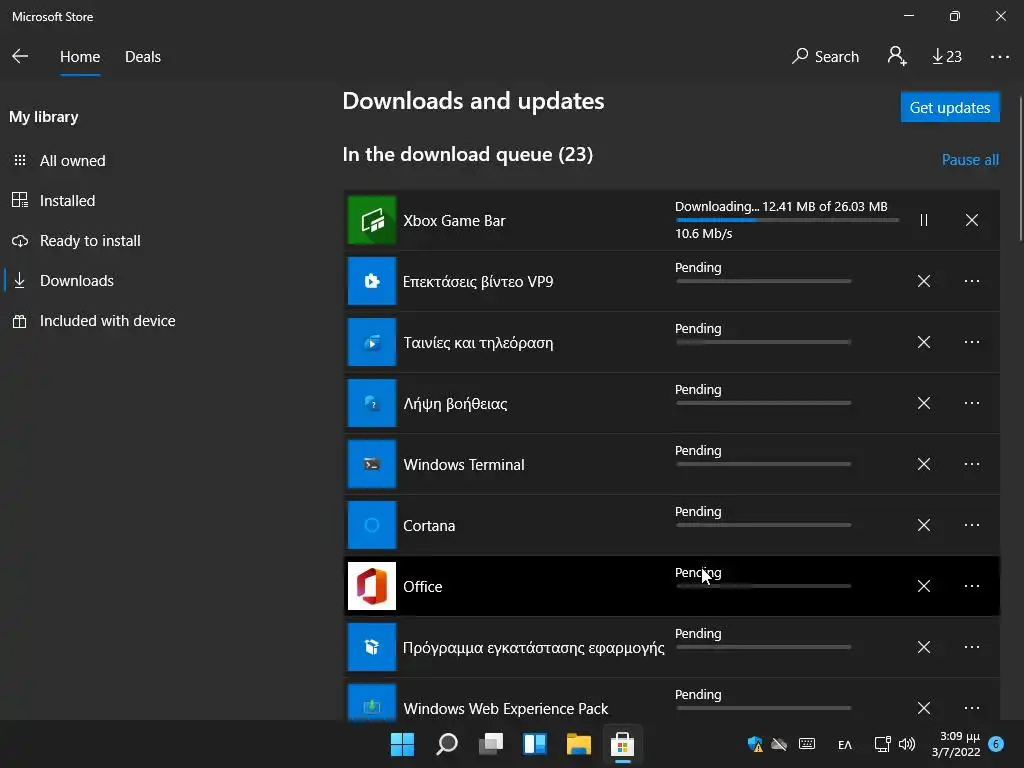Image resolution: width=1024 pixels, height=768 pixels.
Task: Open more options for Πρόγραμμα εγκατάστασης εφαρμογής
Action: [972, 647]
